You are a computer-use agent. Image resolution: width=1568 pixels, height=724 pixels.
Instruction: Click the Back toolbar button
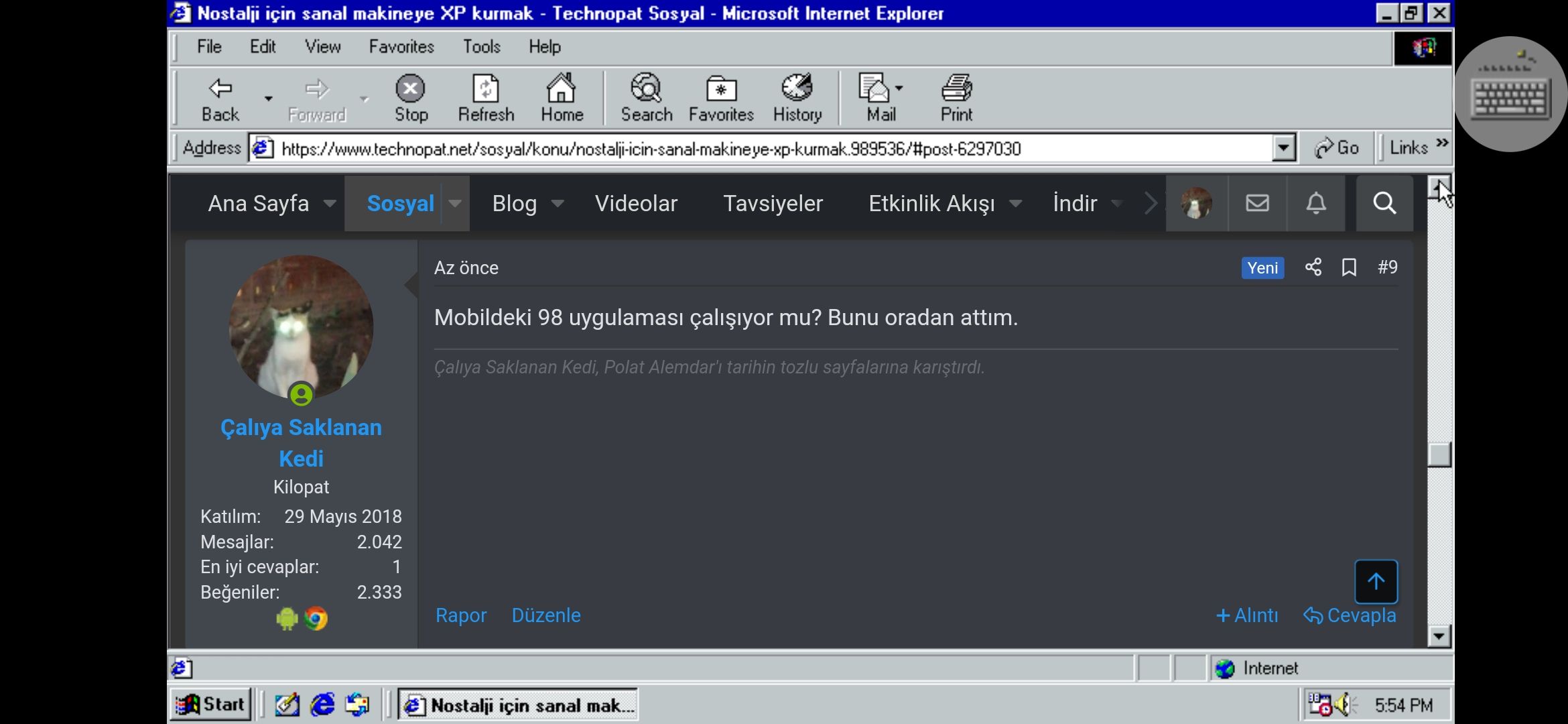tap(220, 99)
